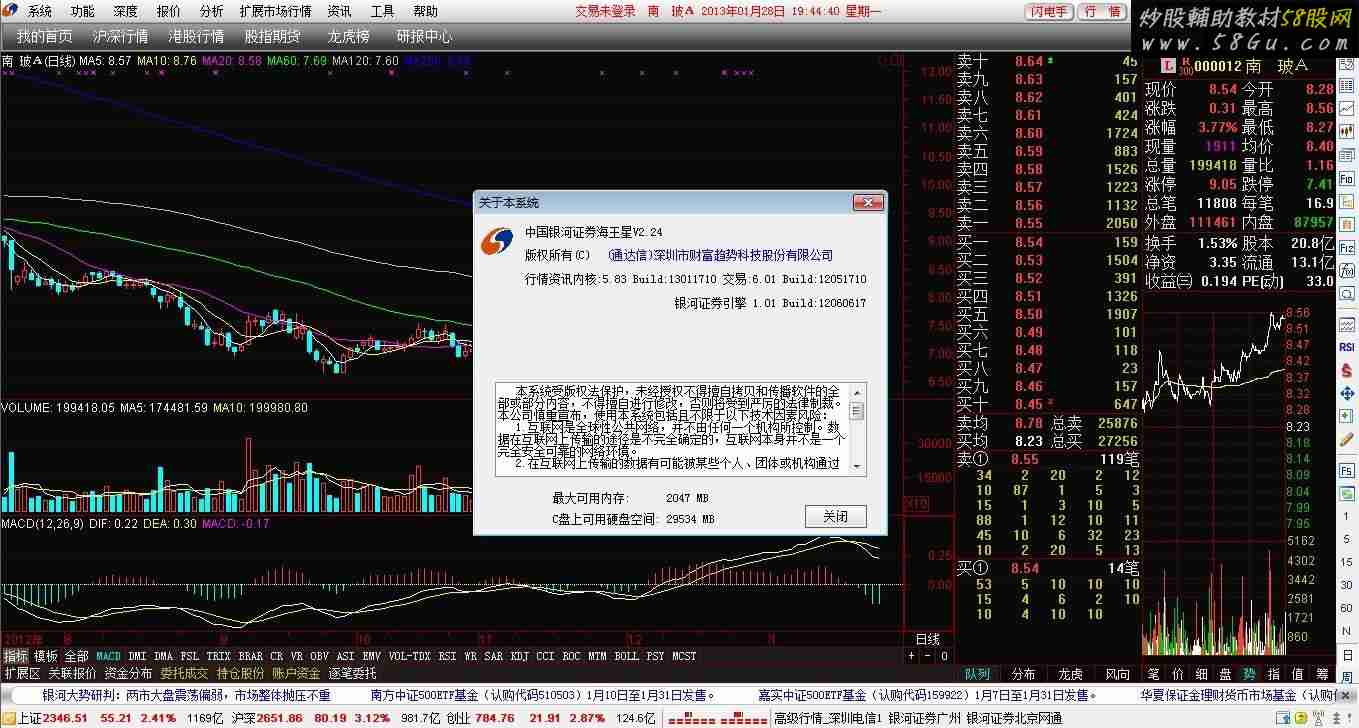Click the red S icon below RSI
This screenshot has width=1359, height=728.
coord(1347,370)
